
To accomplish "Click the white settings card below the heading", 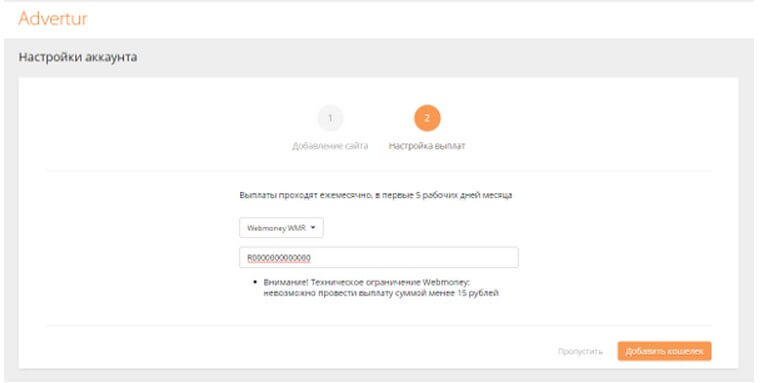I will click(379, 223).
